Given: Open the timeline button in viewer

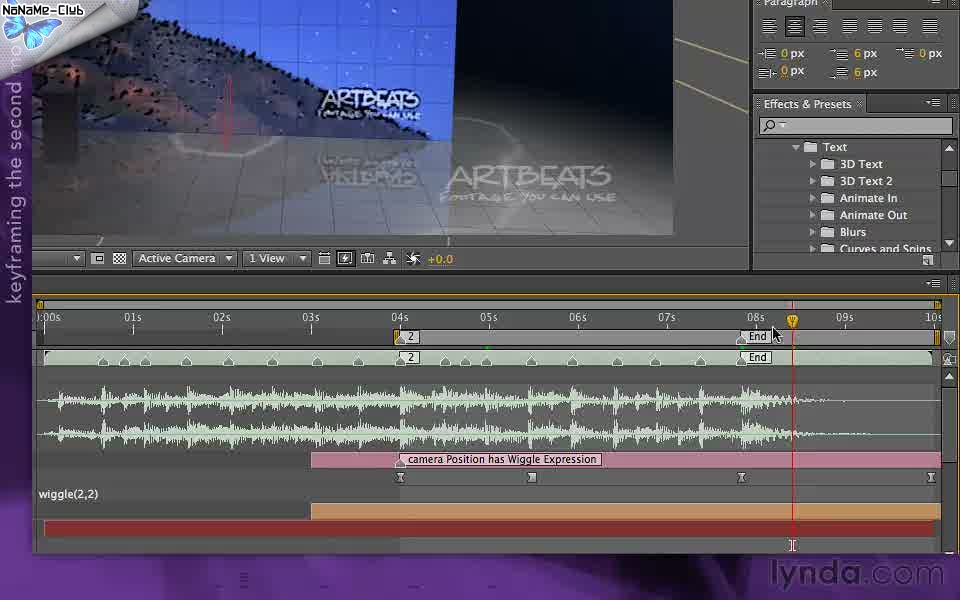Looking at the screenshot, I should click(367, 258).
